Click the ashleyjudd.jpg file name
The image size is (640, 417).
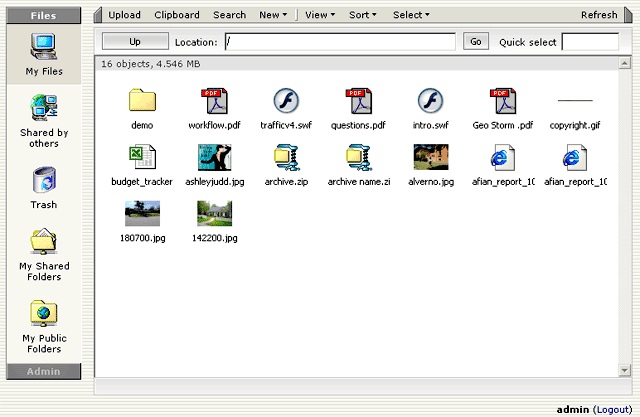[x=215, y=182]
